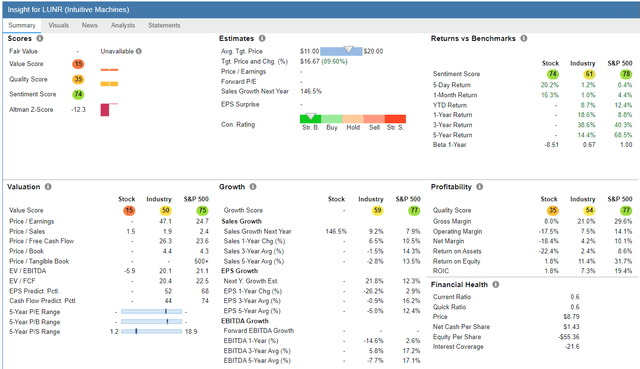
Task: Click the EV / EBITDA stock value -5.9
Action: click(x=129, y=271)
